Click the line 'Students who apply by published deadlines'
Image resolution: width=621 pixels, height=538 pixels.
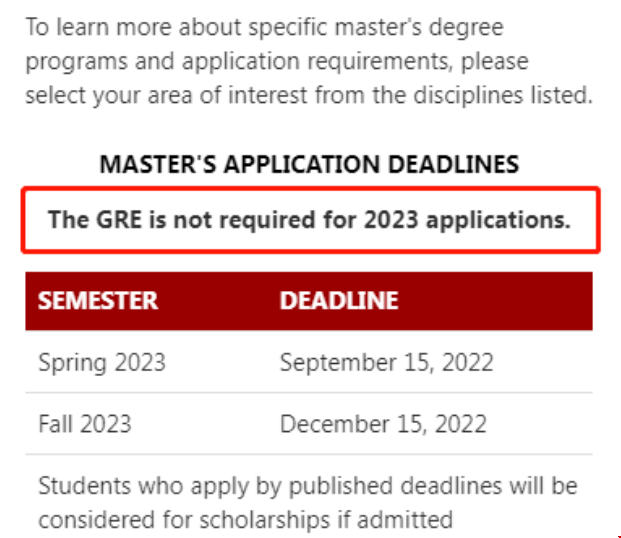(308, 486)
